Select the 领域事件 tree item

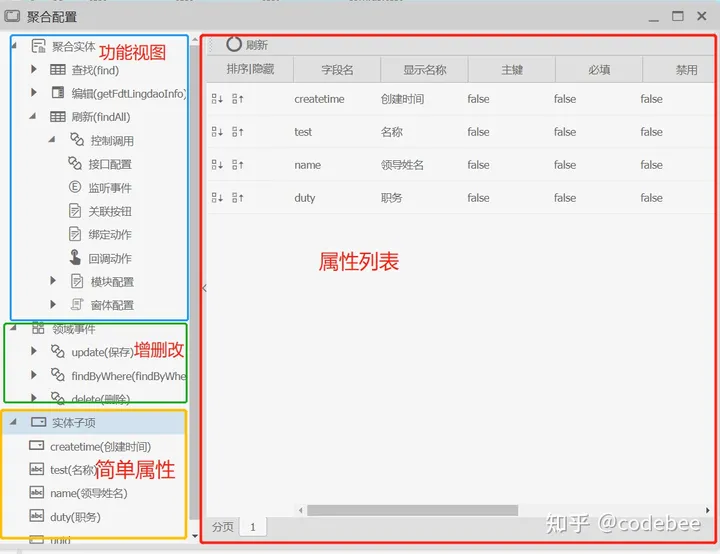pyautogui.click(x=73, y=329)
